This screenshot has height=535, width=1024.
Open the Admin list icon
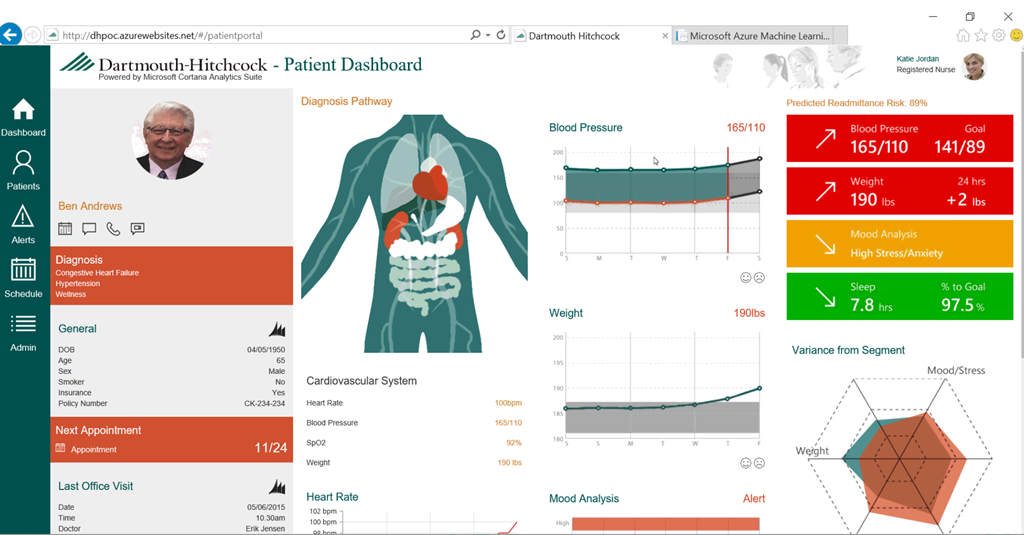[x=23, y=323]
